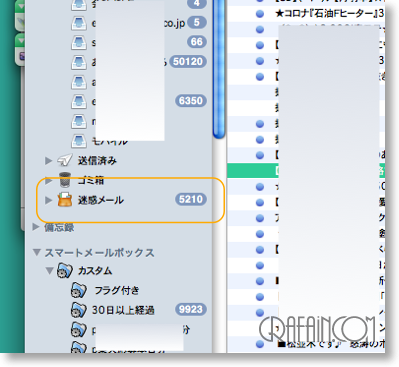The height and width of the screenshot is (367, 399).
Task: Click the 送信済み paper plane icon
Action: (65, 160)
